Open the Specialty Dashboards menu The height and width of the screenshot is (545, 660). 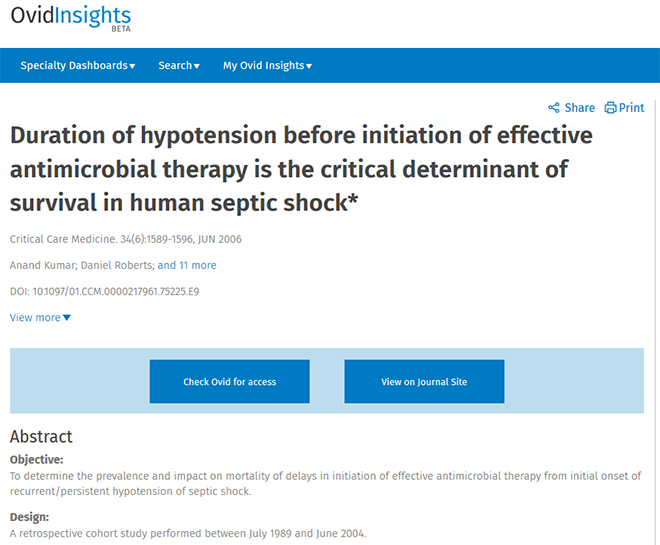coord(78,66)
